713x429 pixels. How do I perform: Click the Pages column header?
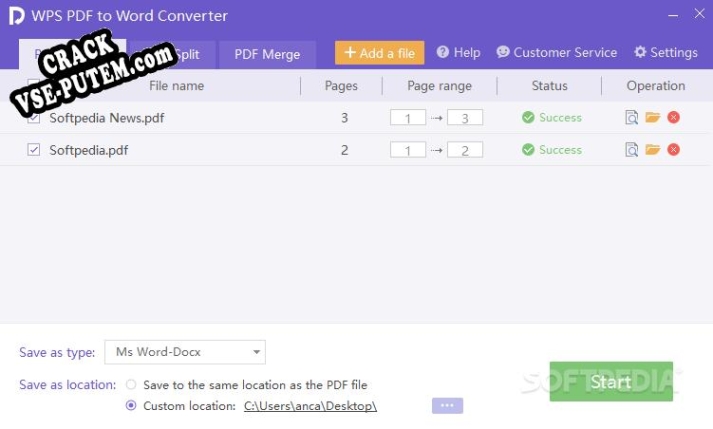(341, 86)
